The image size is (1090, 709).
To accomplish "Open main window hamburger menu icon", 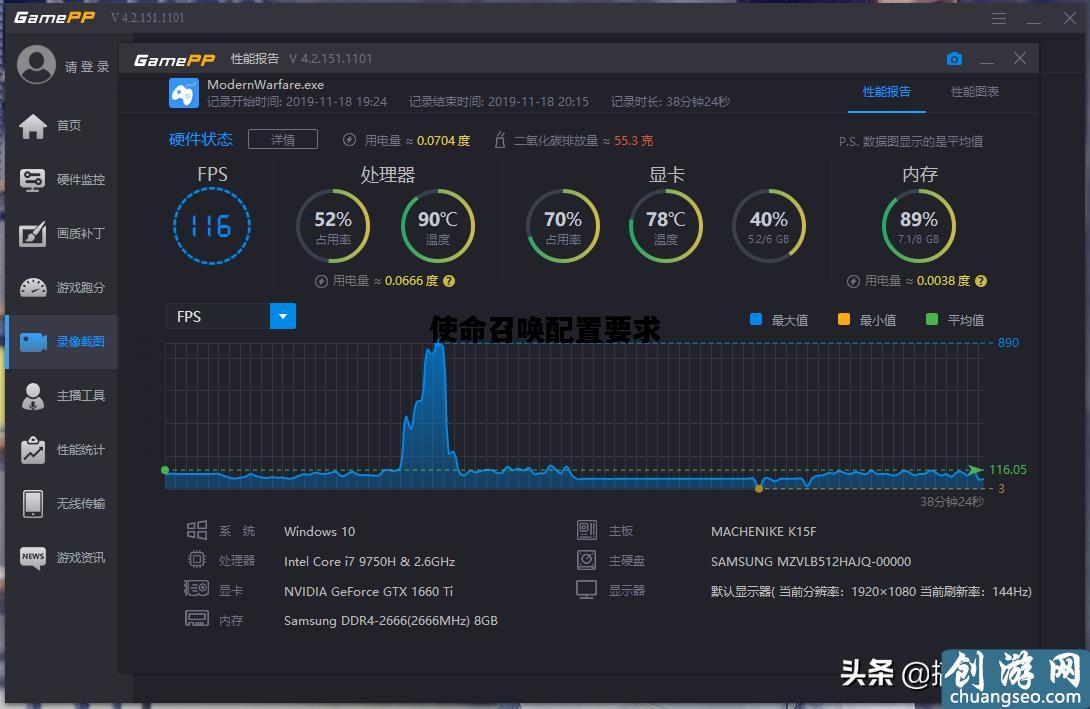I will tap(999, 19).
